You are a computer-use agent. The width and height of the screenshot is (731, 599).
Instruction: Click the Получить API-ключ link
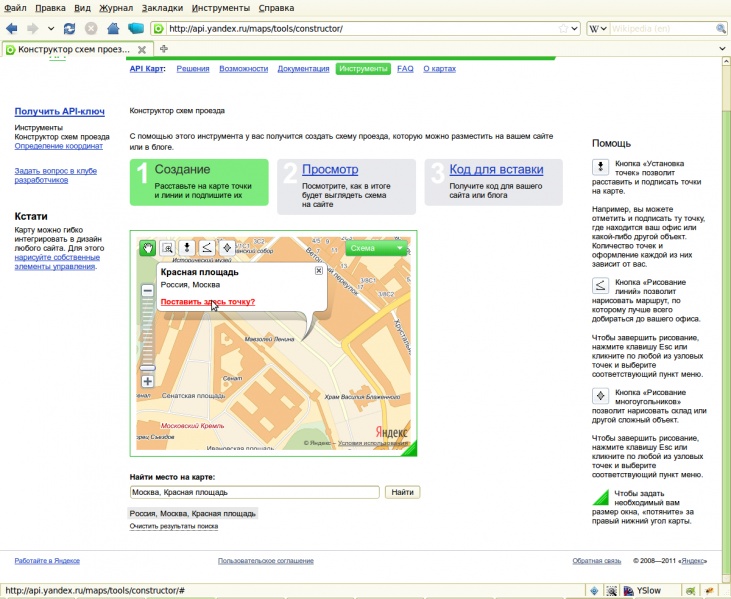tap(59, 111)
